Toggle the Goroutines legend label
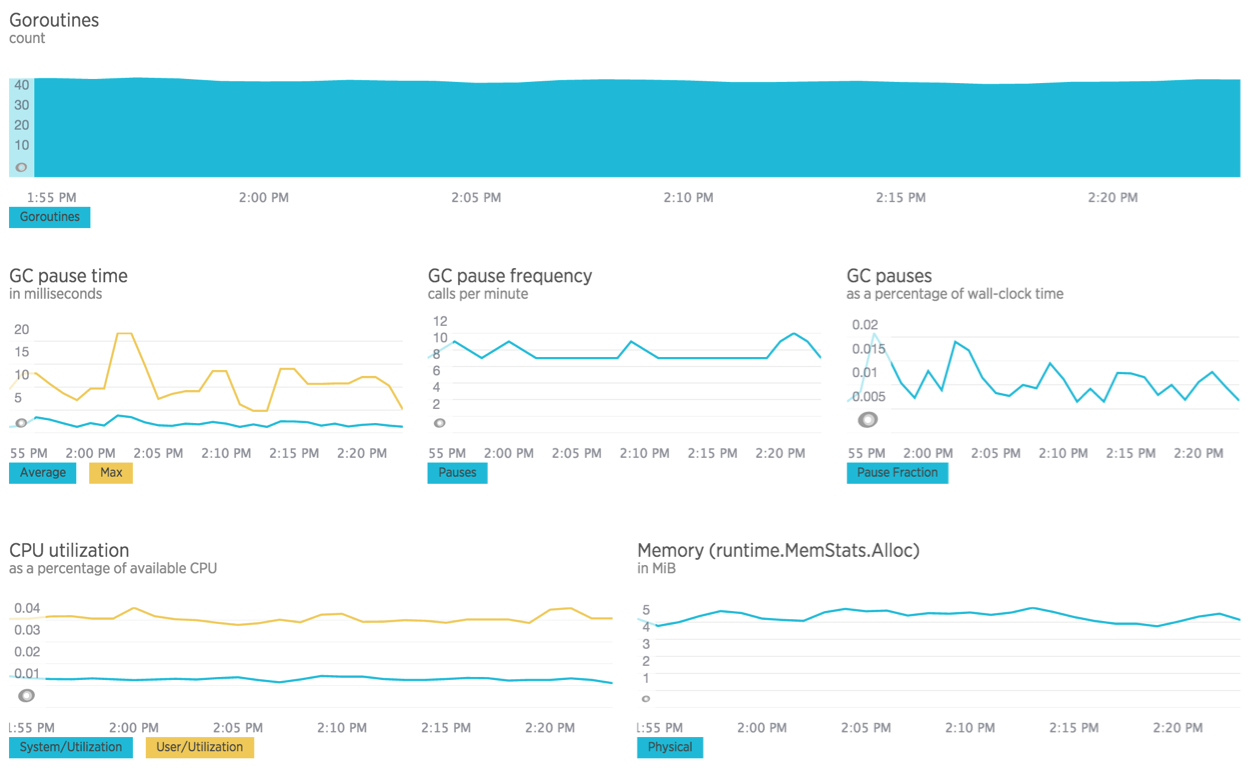 coord(50,217)
